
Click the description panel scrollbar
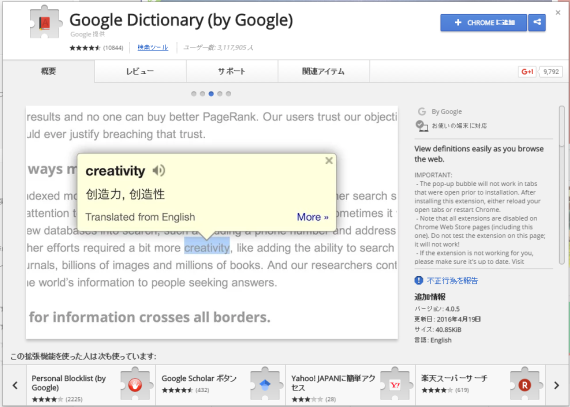click(x=562, y=185)
